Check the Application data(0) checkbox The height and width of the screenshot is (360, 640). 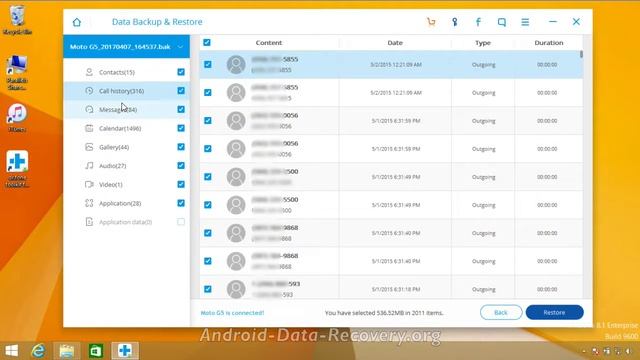[181, 222]
